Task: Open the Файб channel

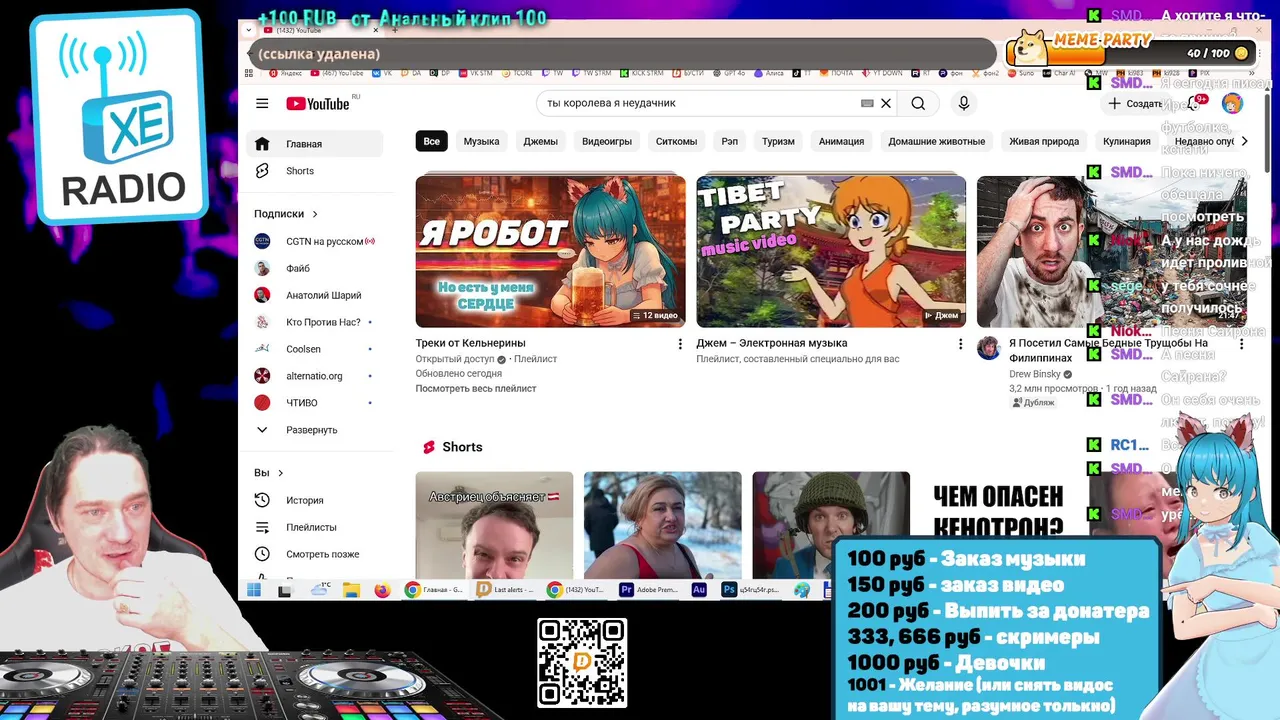Action: (x=314, y=268)
